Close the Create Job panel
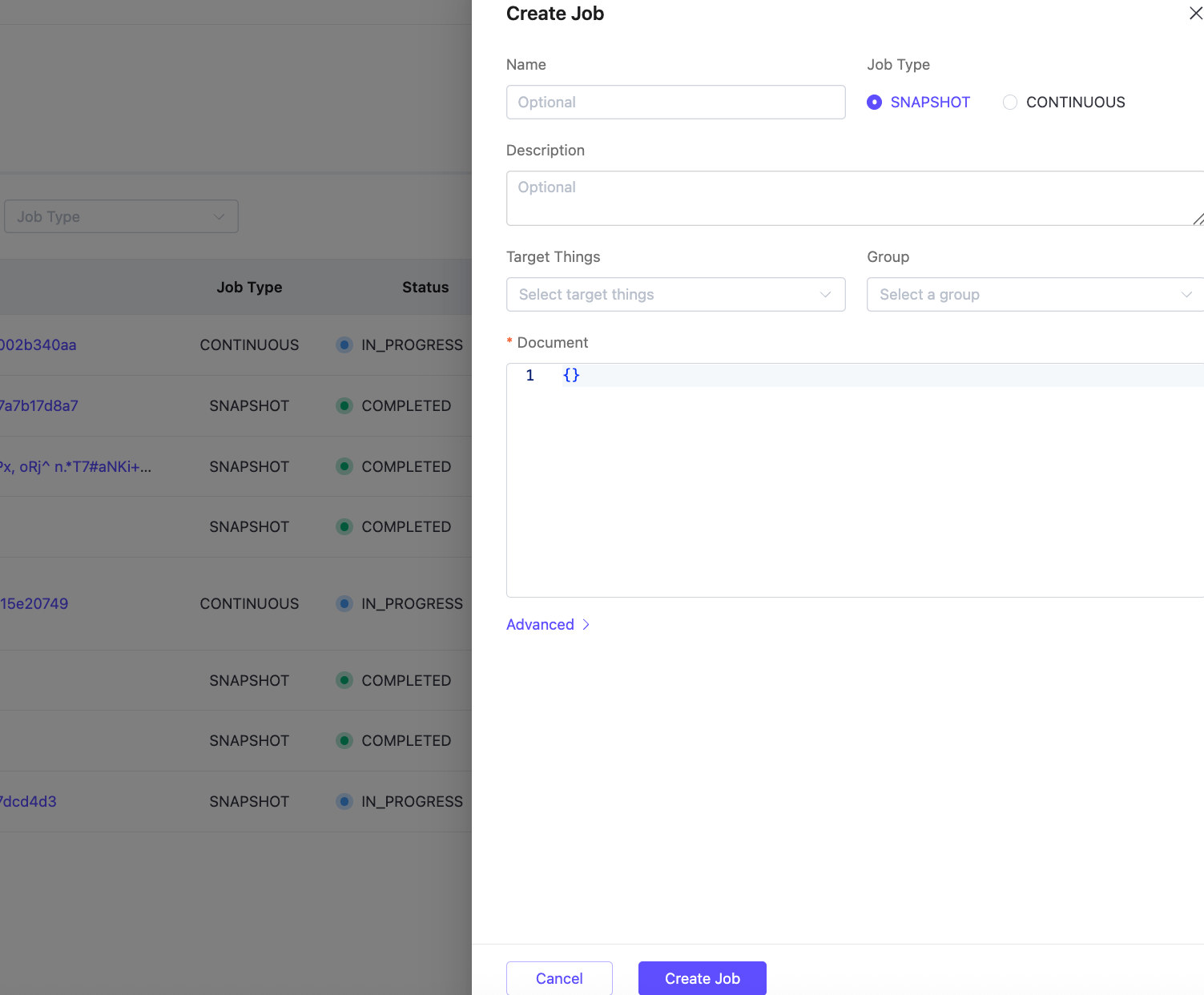The width and height of the screenshot is (1204, 995). point(1195,14)
